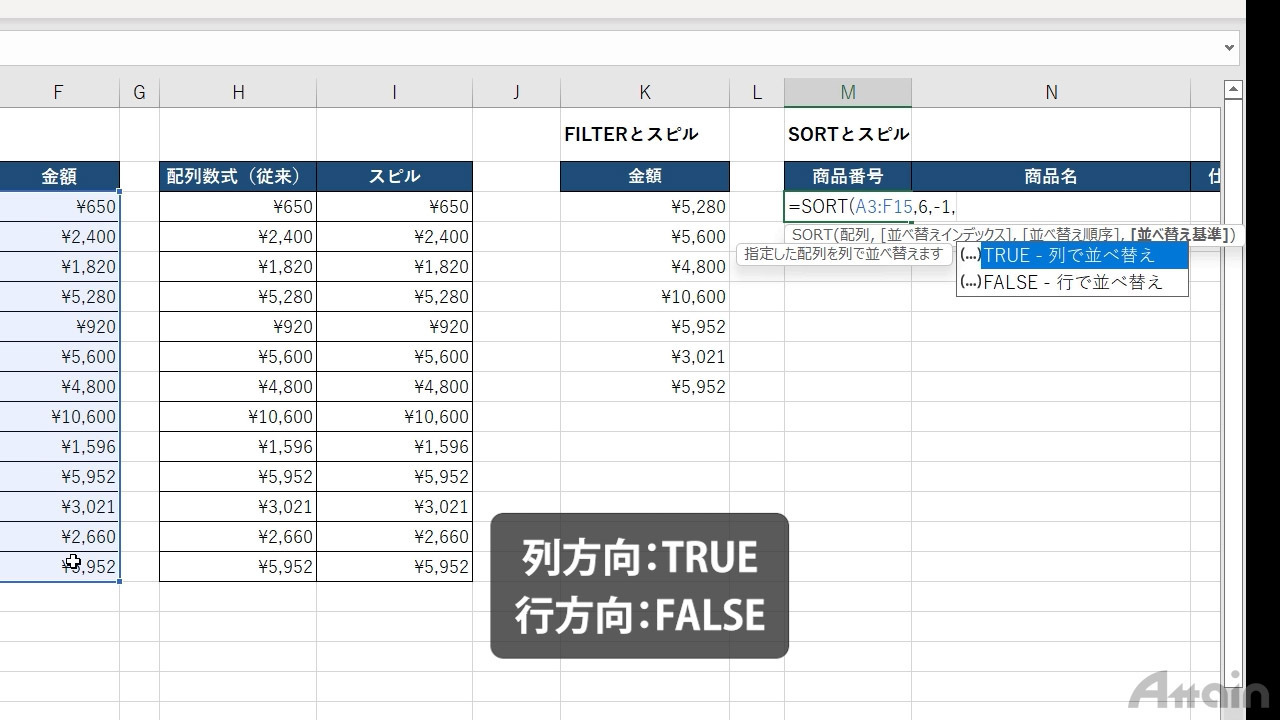Click the 配列数式（従来） header cell

pyautogui.click(x=238, y=177)
